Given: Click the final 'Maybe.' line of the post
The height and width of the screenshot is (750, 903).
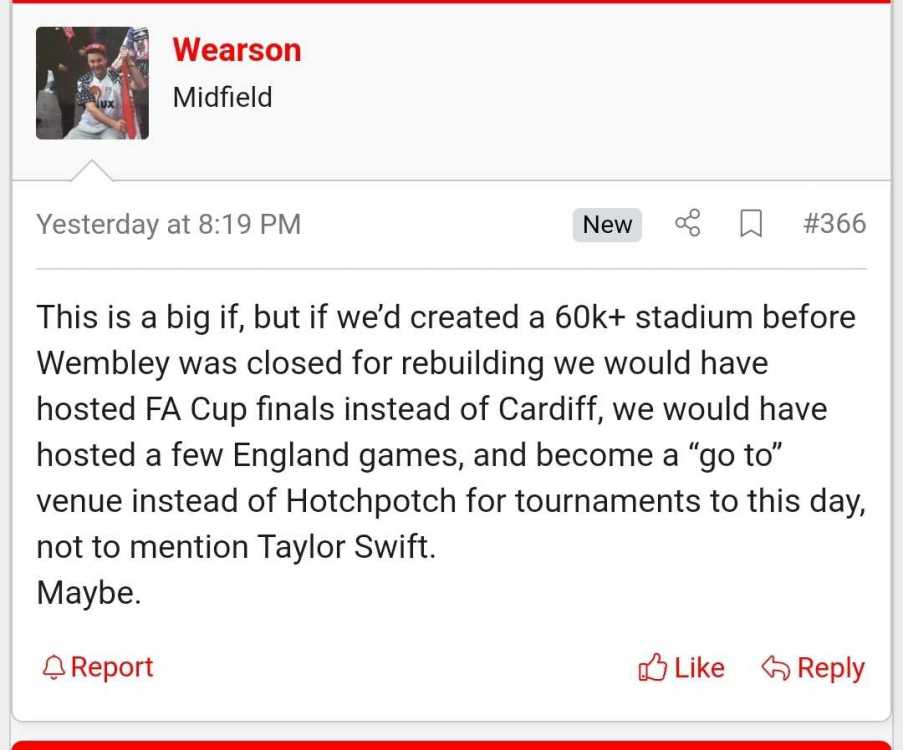Looking at the screenshot, I should point(89,593).
